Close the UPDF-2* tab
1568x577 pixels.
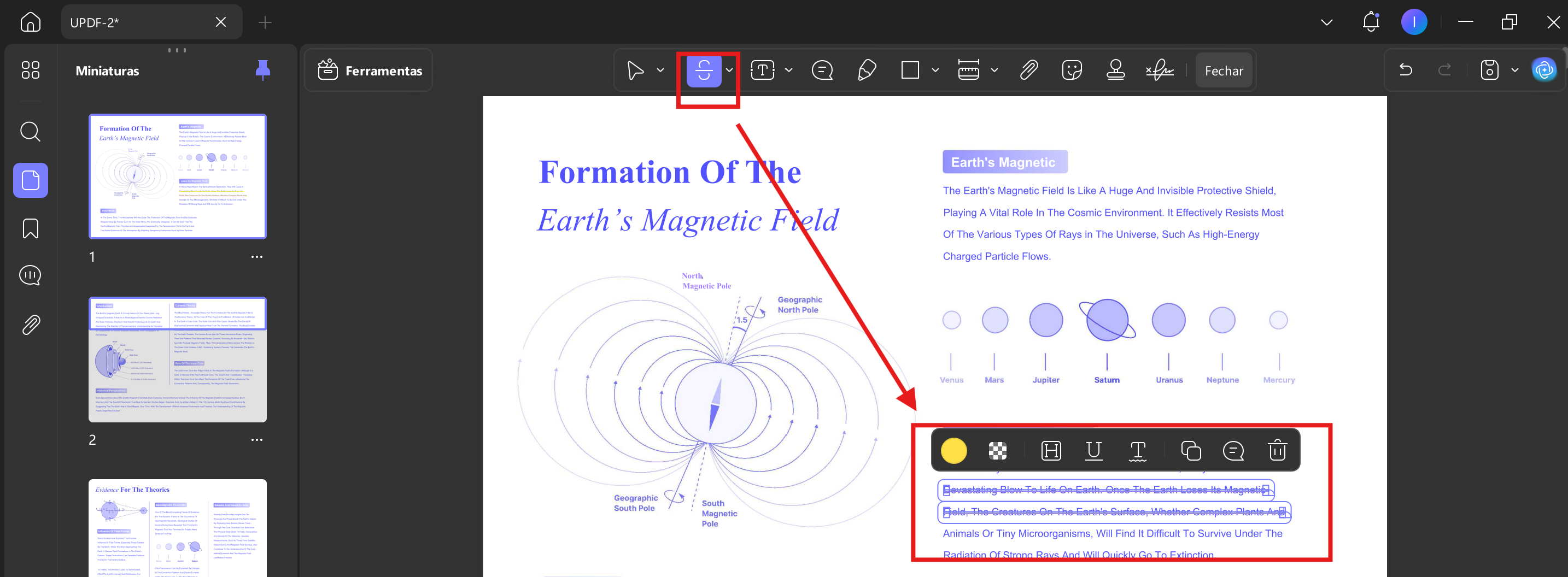pos(221,22)
